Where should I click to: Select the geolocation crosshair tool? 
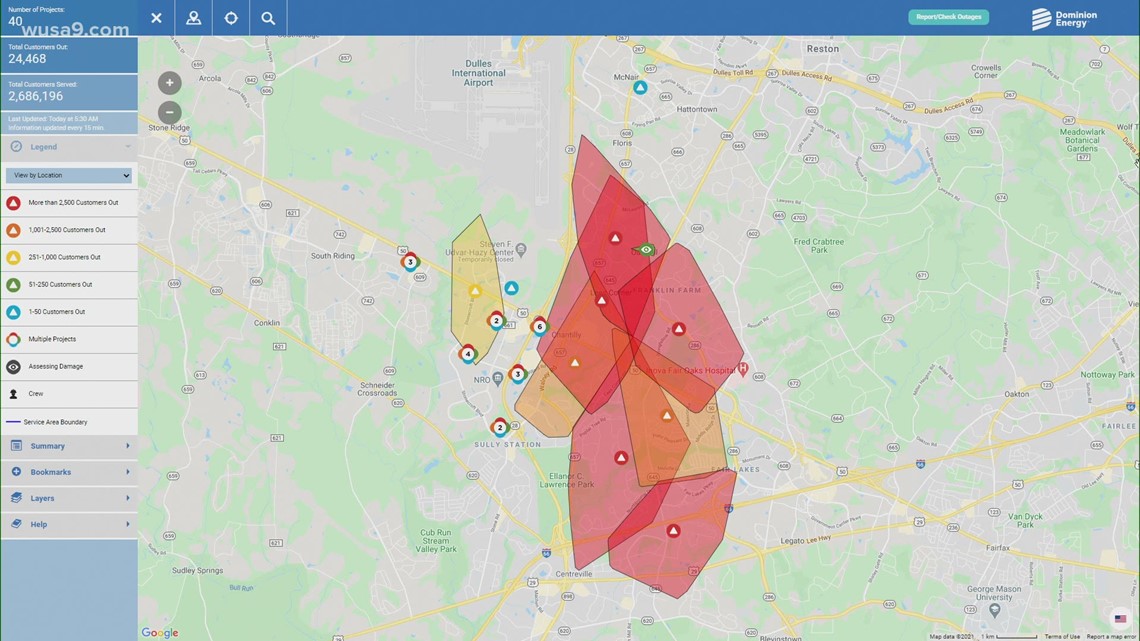click(x=231, y=17)
